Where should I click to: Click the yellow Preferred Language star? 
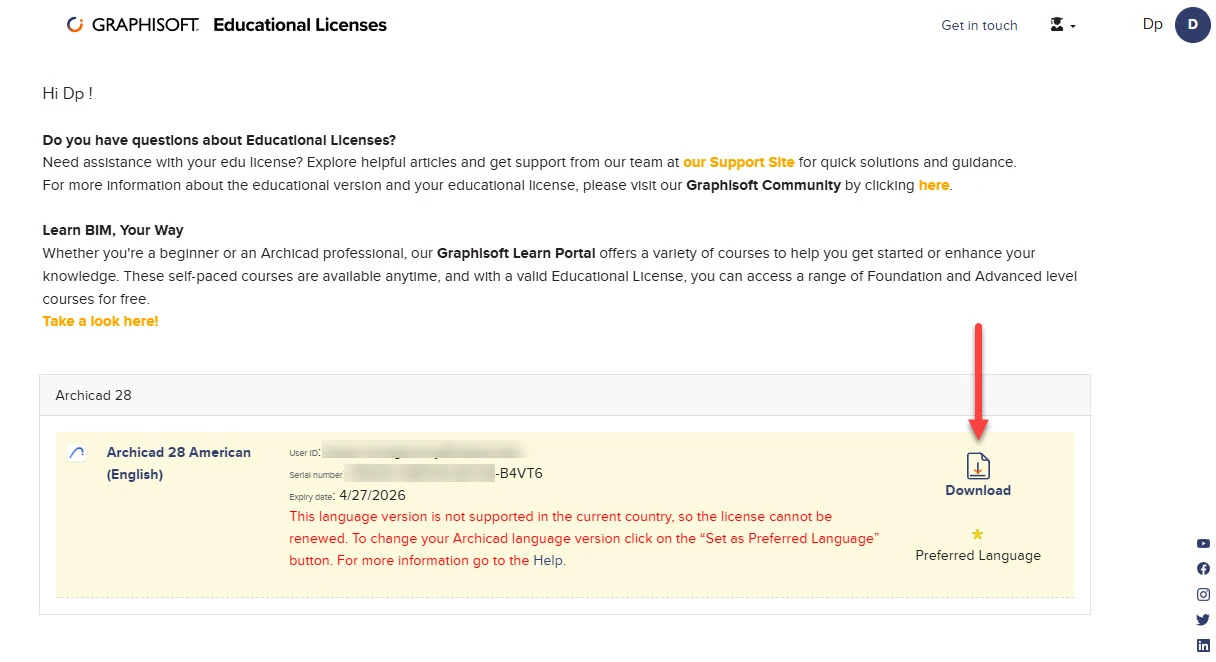pyautogui.click(x=978, y=535)
